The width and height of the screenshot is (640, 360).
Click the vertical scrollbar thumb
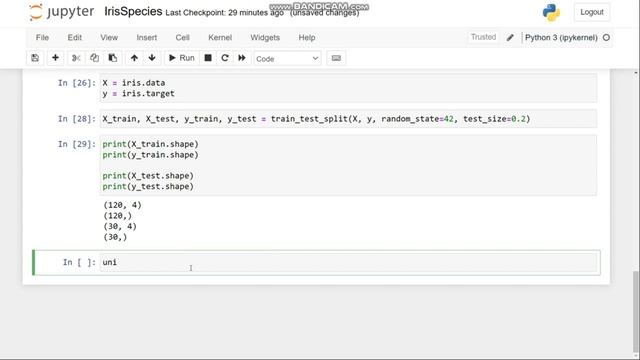(636, 310)
